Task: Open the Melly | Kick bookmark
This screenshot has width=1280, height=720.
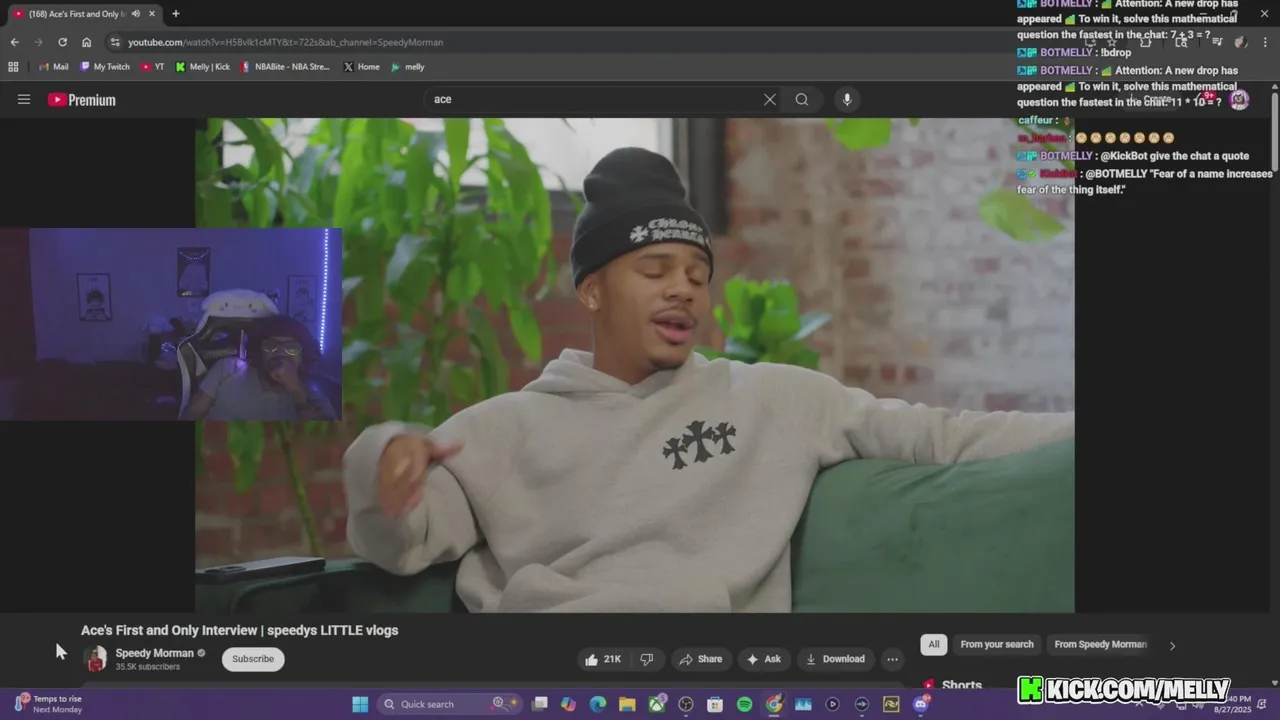Action: click(x=203, y=67)
